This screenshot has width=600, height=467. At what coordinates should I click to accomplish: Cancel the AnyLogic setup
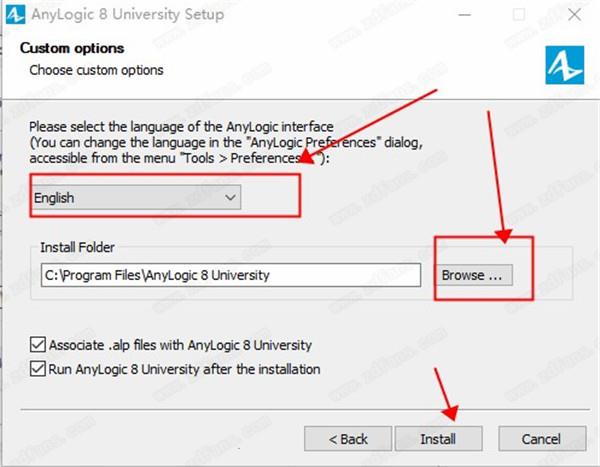tap(542, 439)
